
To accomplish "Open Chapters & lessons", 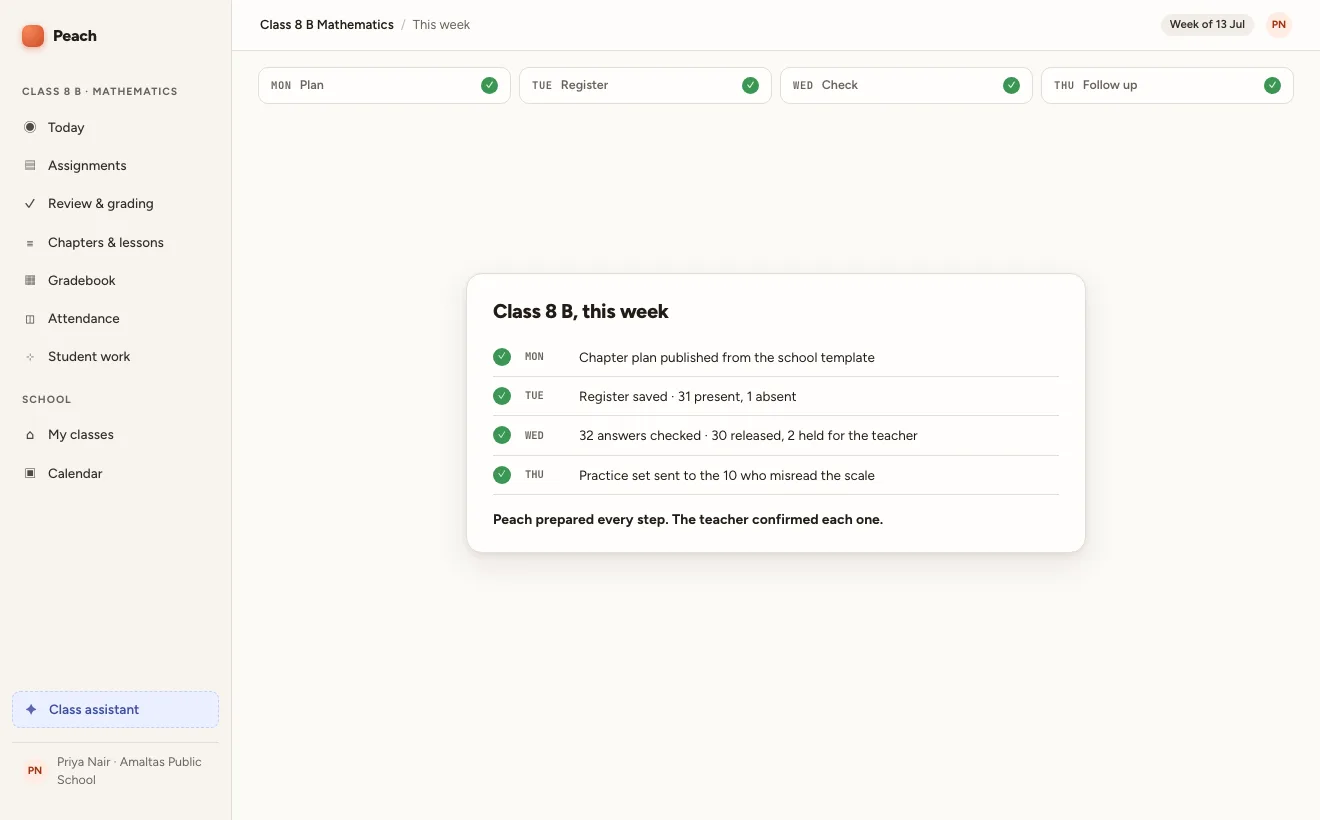I will pos(116,243).
